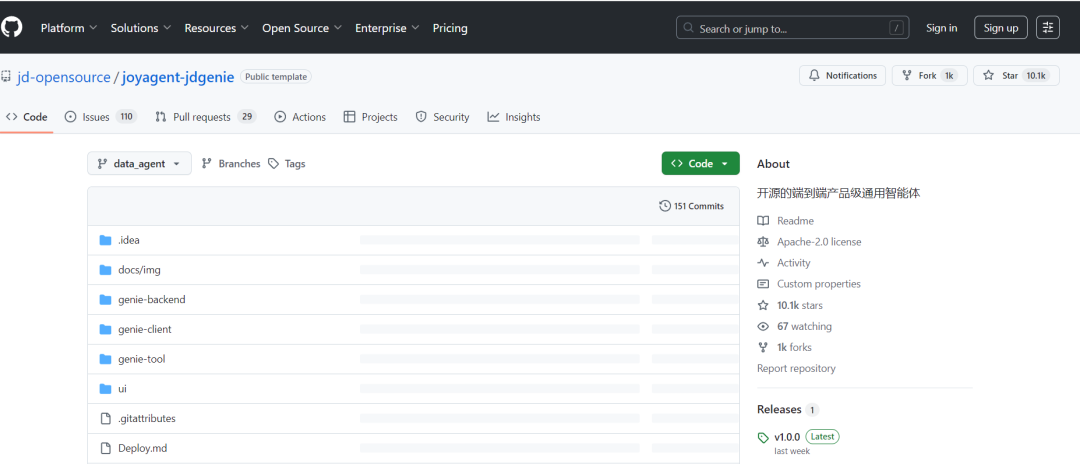Click the Latest release badge
The image size is (1080, 464).
(822, 436)
